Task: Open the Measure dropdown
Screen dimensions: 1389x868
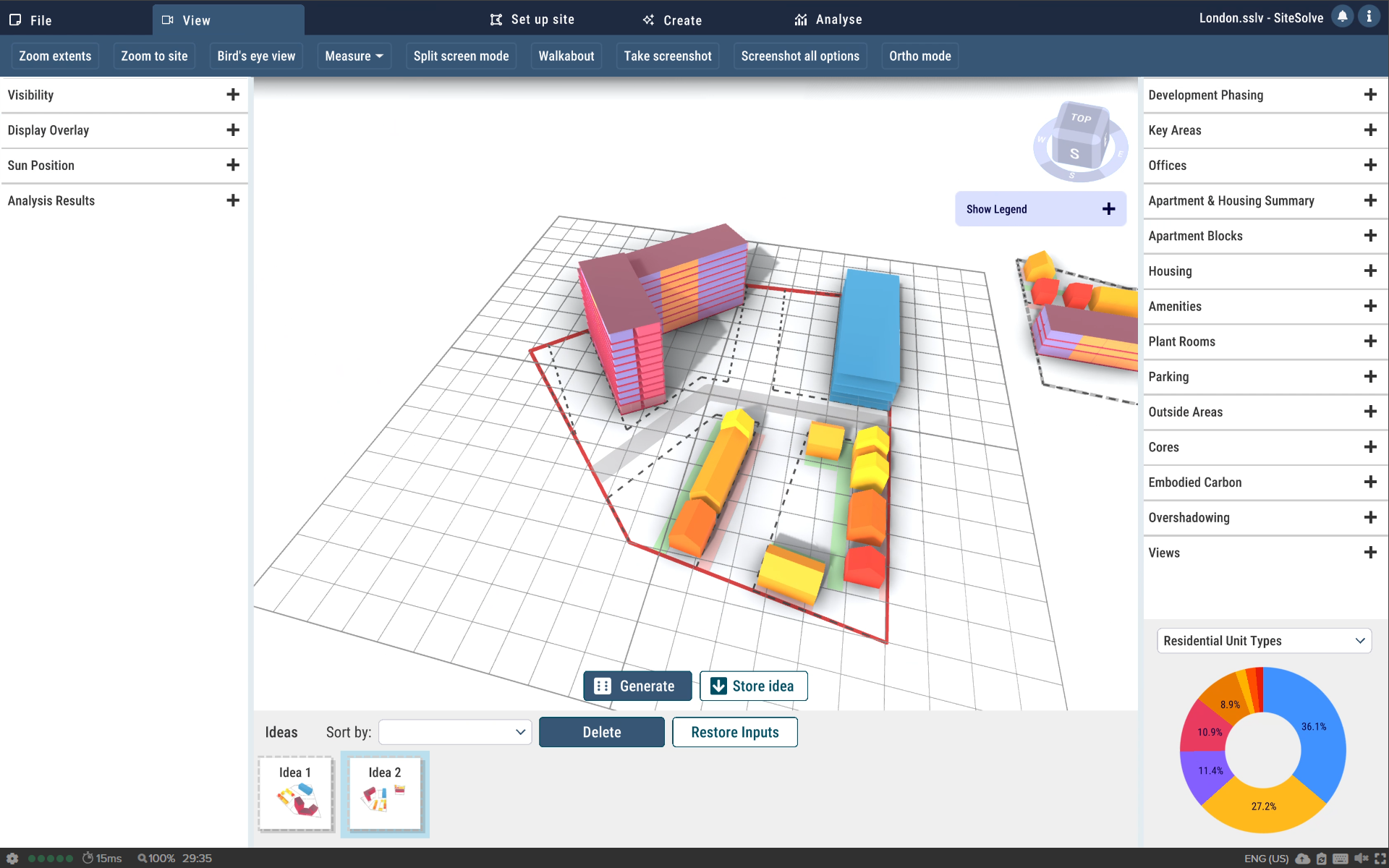Action: (x=354, y=56)
